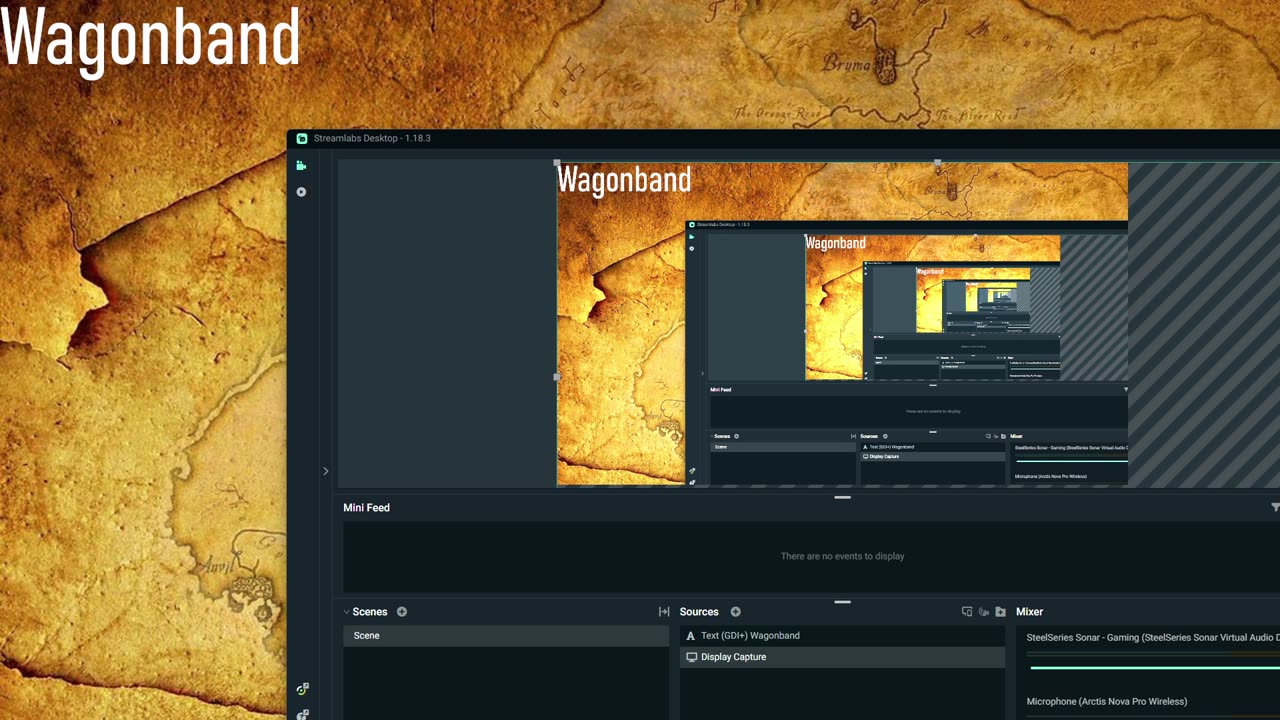Add a new scene with the plus icon
Viewport: 1280px width, 720px height.
coord(402,612)
